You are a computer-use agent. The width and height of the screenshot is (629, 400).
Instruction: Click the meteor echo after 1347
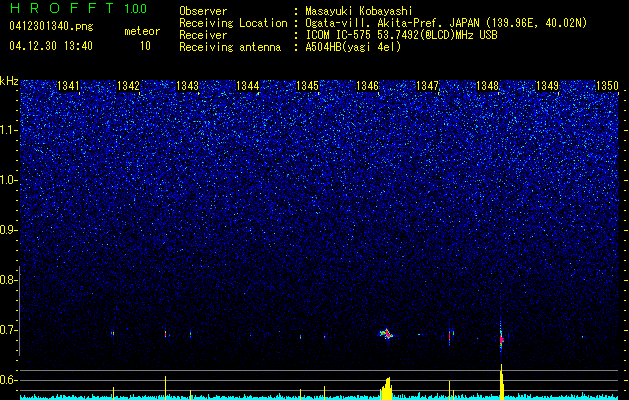coord(450,336)
